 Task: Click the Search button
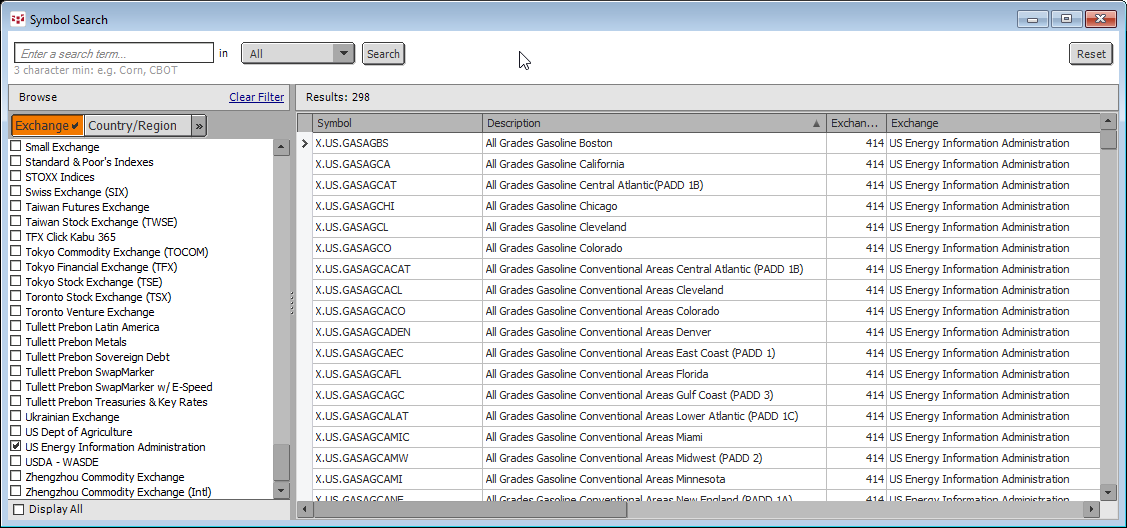coord(383,54)
